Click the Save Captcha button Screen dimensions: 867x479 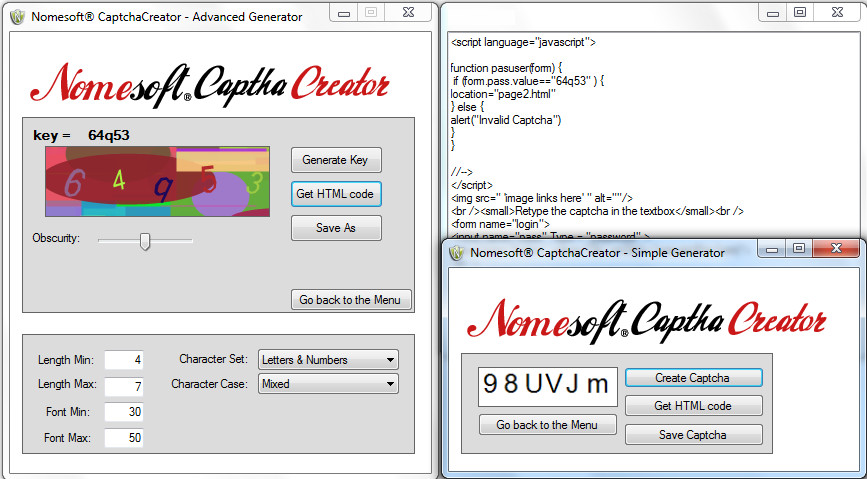click(693, 435)
